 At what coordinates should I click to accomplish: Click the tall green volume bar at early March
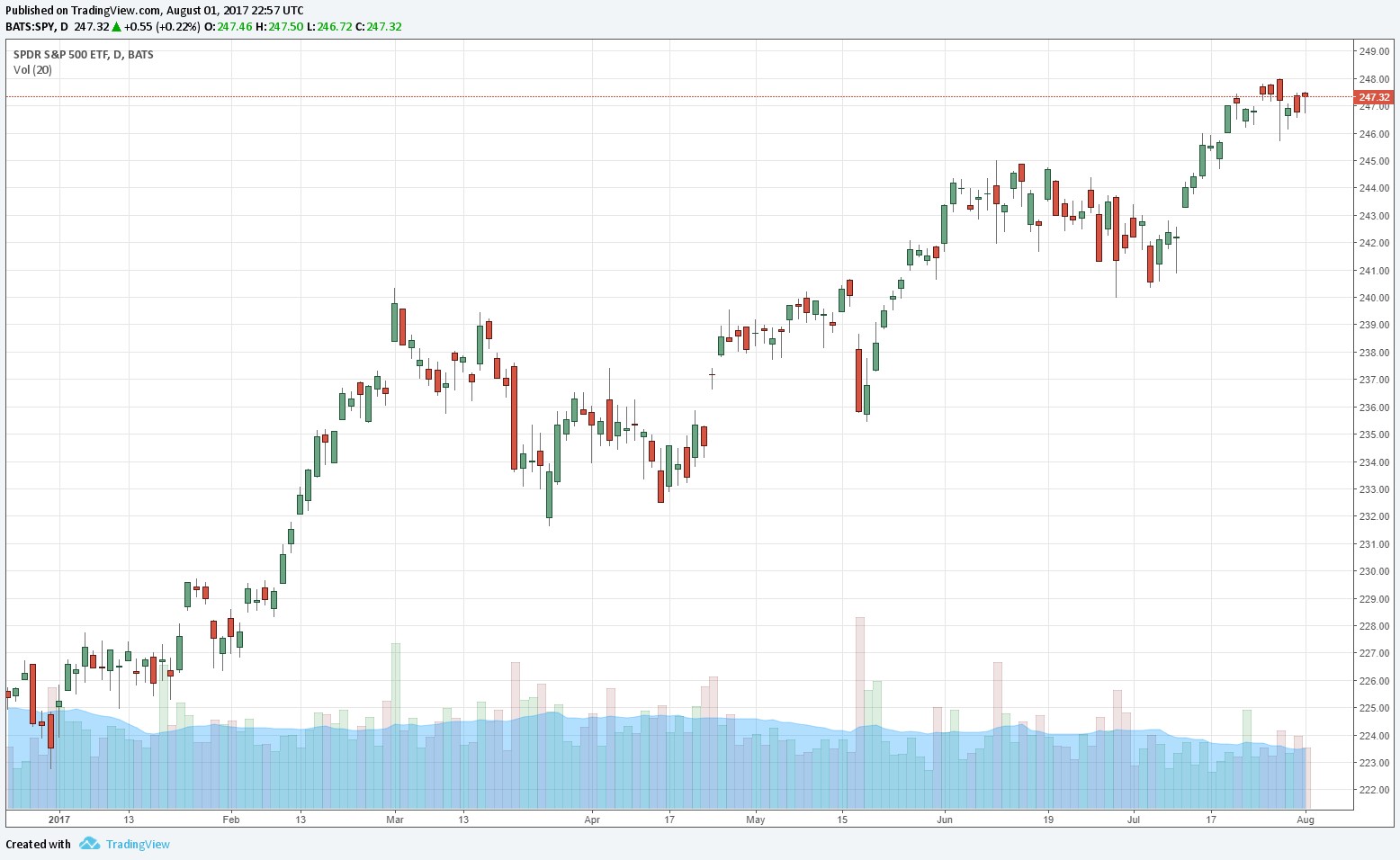(x=395, y=720)
